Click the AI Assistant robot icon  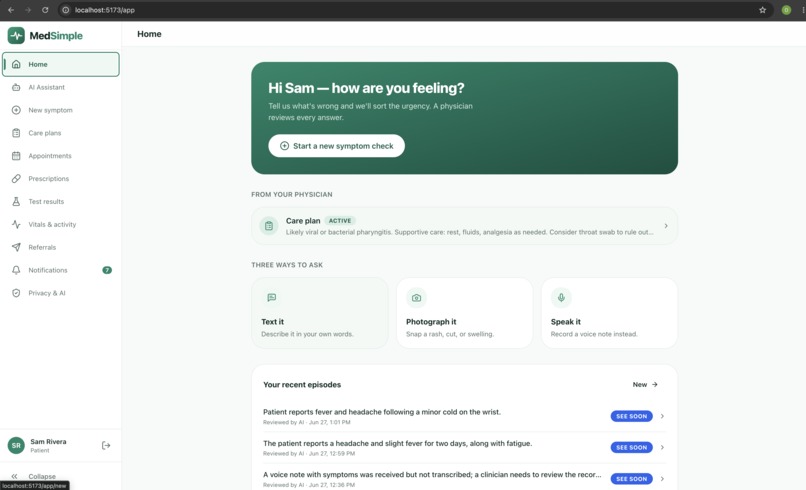pyautogui.click(x=16, y=87)
